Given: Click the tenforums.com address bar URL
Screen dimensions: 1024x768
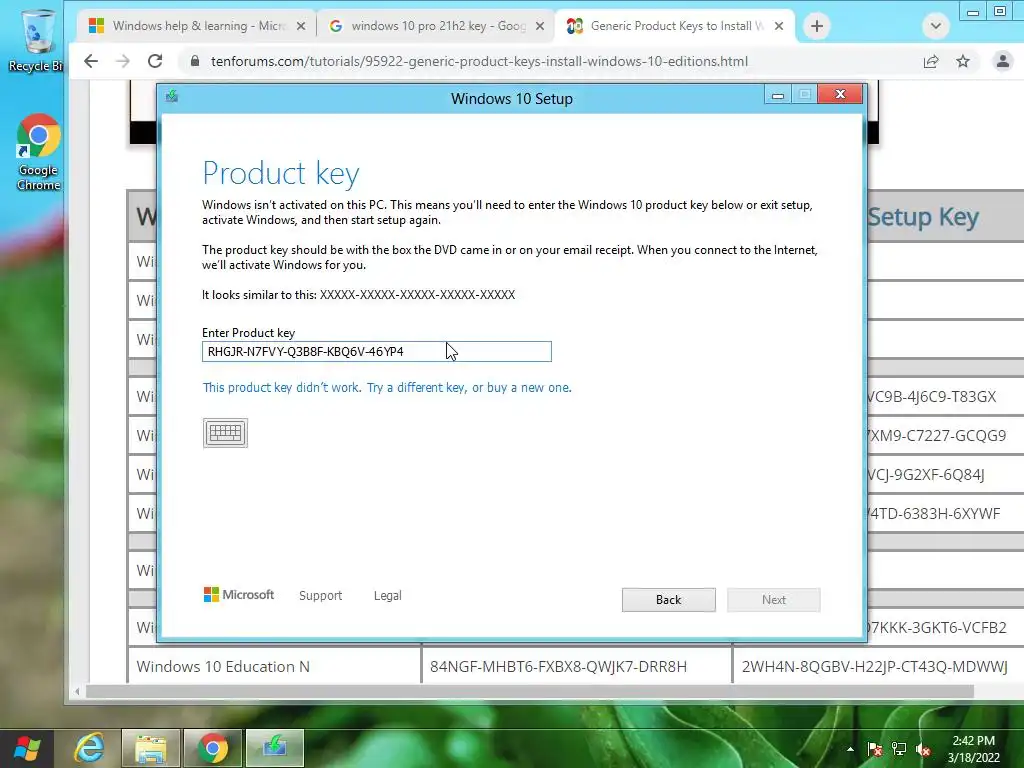Looking at the screenshot, I should click(479, 61).
